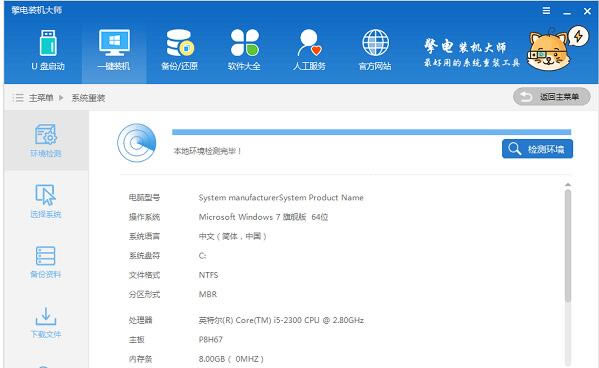Open 人工服务 manual support
This screenshot has height=368, width=599.
pyautogui.click(x=309, y=50)
